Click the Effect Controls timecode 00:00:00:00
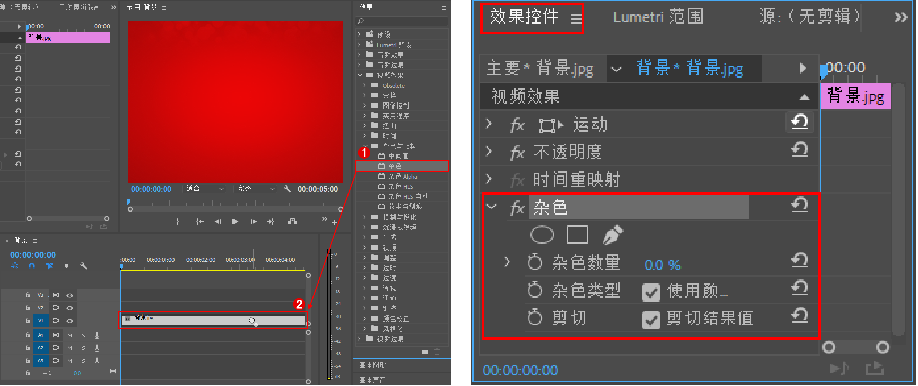The width and height of the screenshot is (918, 386). click(520, 370)
